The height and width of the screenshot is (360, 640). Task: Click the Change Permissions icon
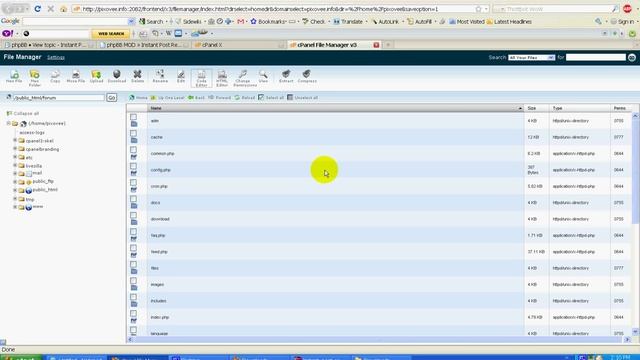tap(245, 78)
